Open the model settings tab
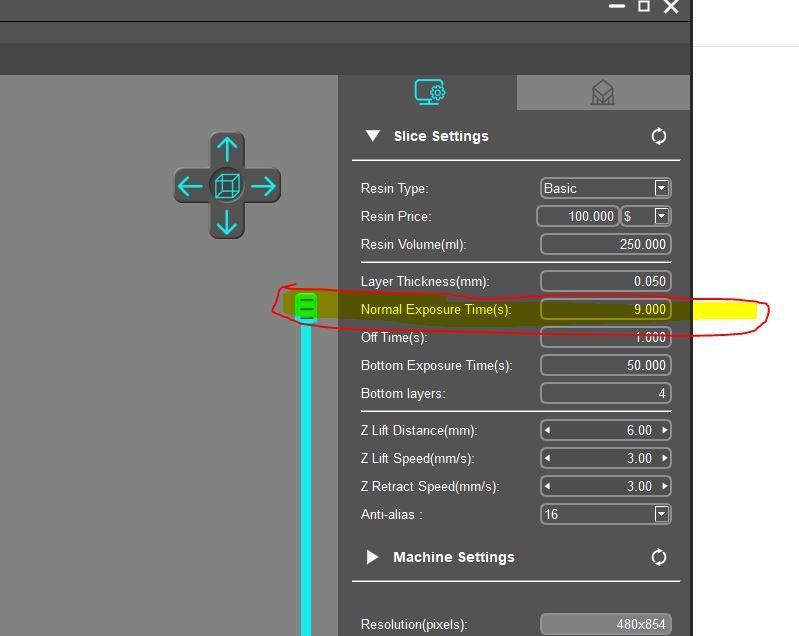 (602, 92)
